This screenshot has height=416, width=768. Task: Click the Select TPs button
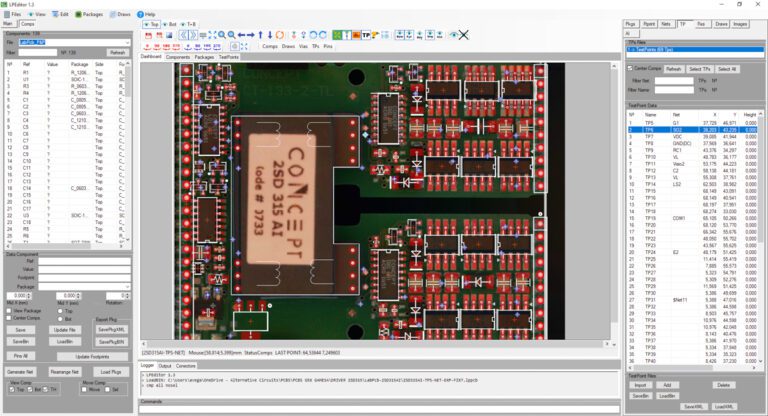[x=700, y=69]
